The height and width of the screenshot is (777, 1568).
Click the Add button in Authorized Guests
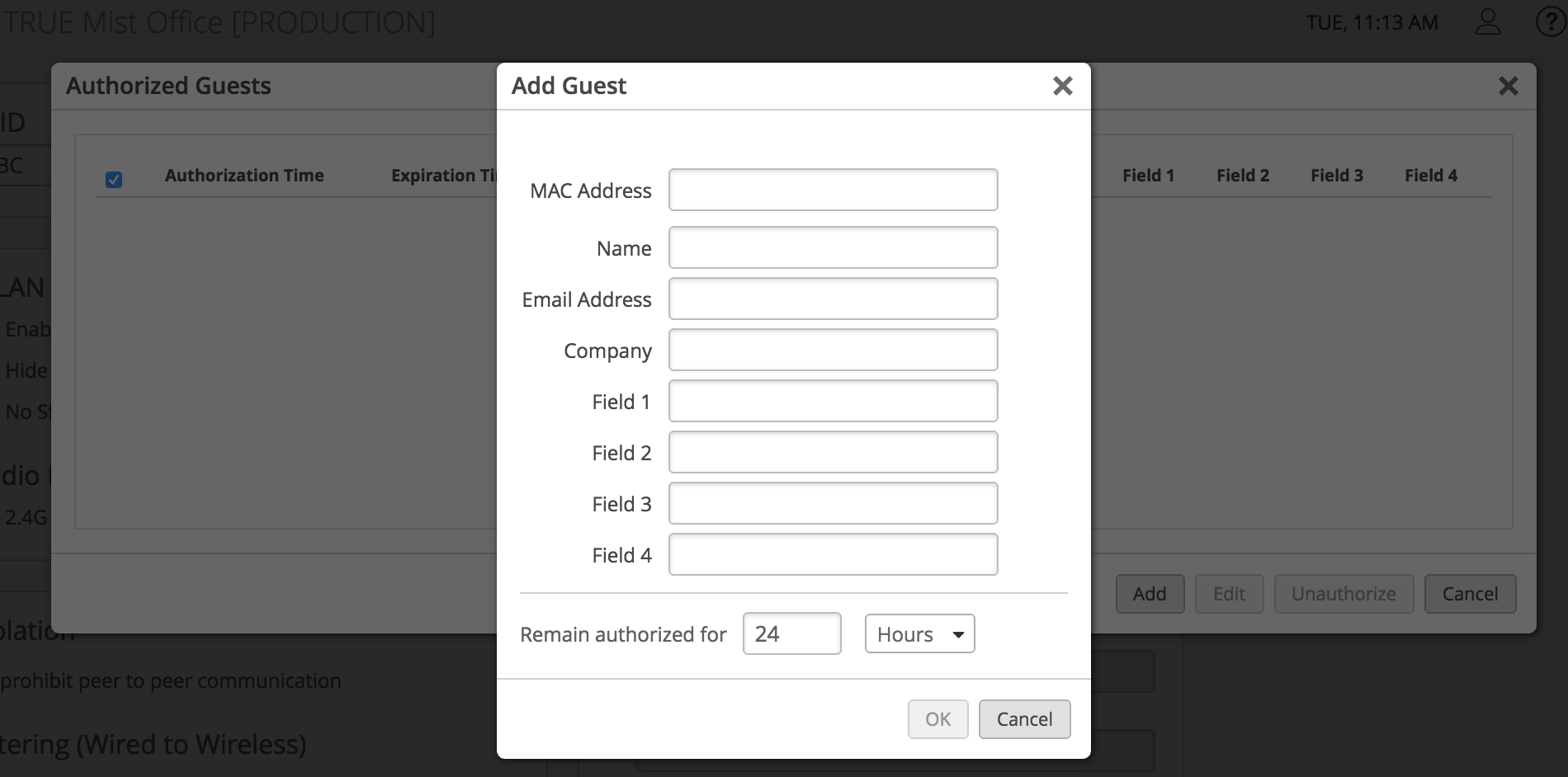coord(1150,594)
